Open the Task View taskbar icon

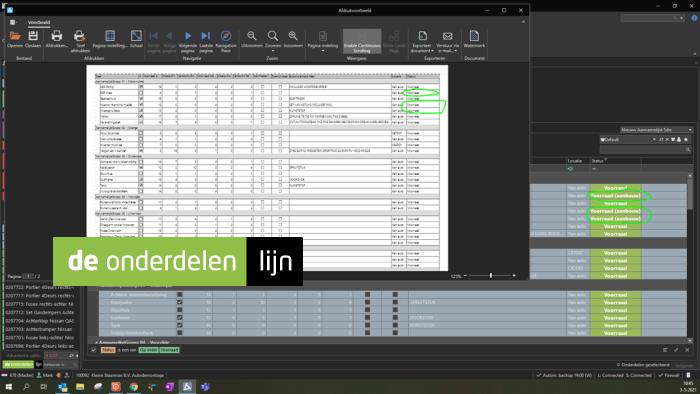43,387
